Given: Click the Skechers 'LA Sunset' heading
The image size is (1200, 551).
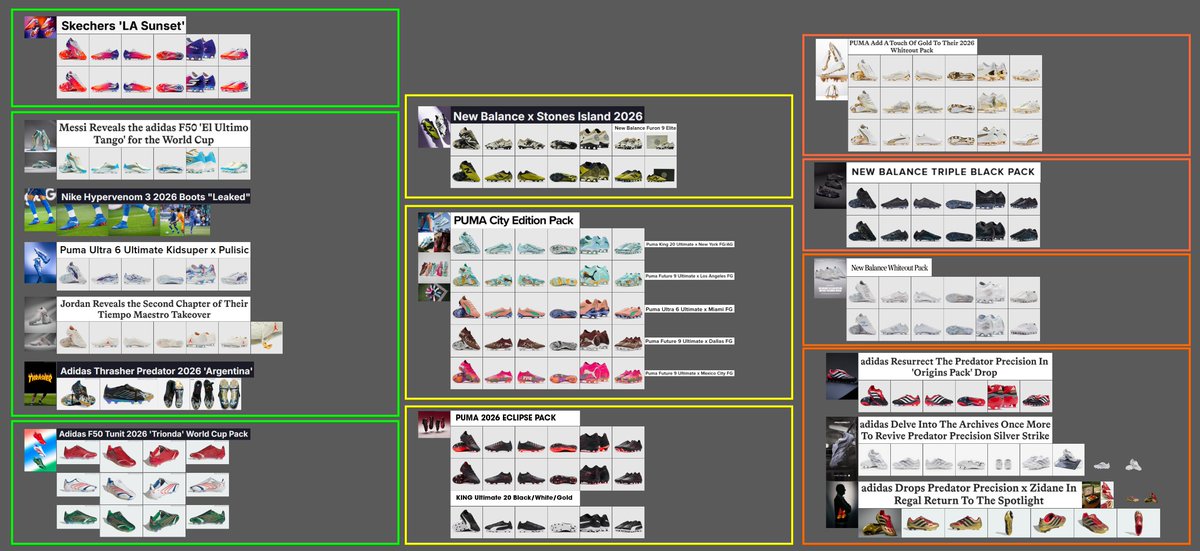Looking at the screenshot, I should pyautogui.click(x=123, y=25).
